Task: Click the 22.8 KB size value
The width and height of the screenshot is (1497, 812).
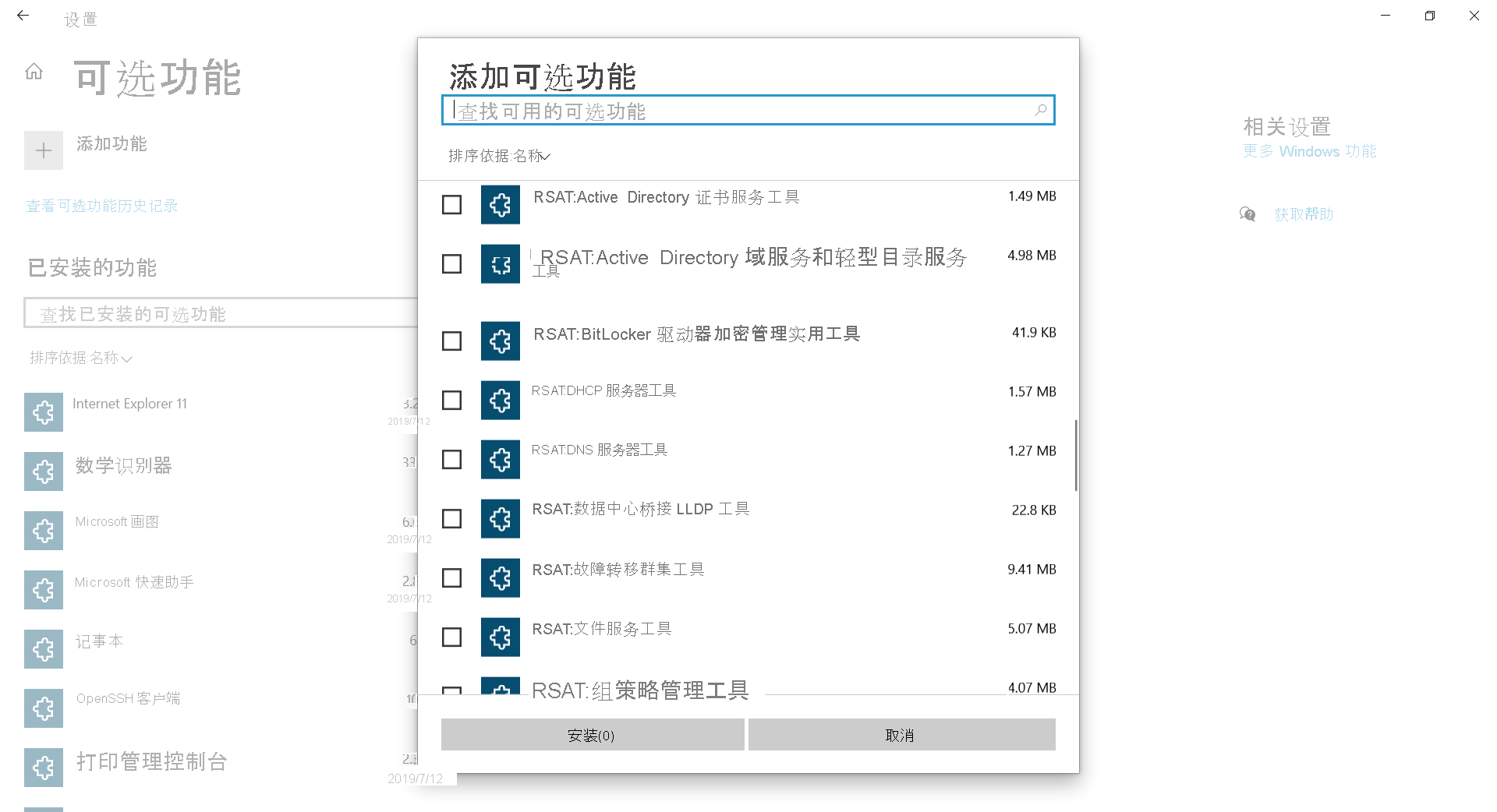Action: pos(1034,510)
